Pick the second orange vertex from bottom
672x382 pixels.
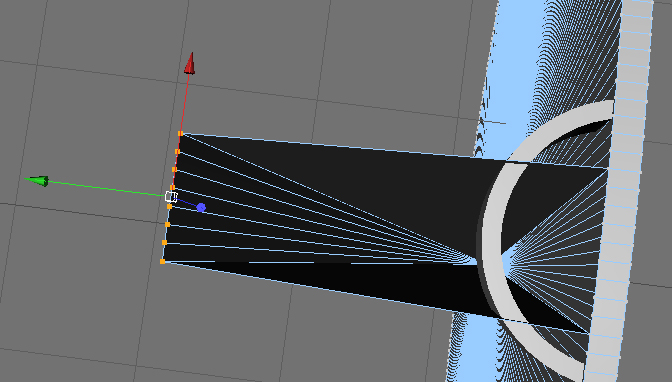click(x=165, y=243)
